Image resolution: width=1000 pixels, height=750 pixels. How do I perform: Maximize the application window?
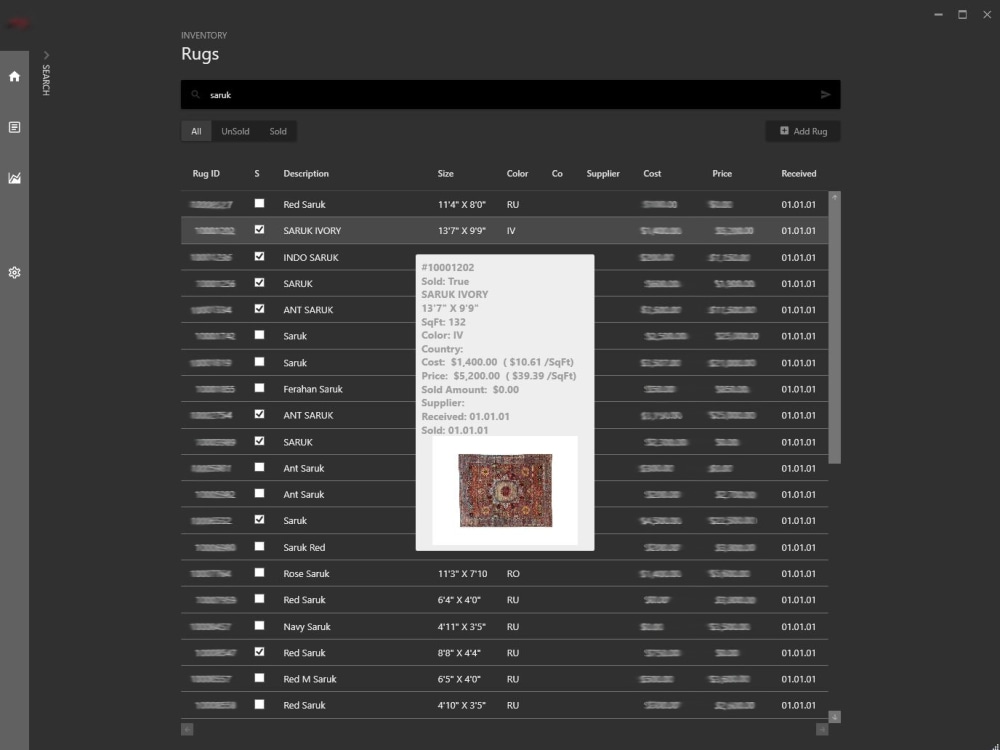pyautogui.click(x=962, y=14)
